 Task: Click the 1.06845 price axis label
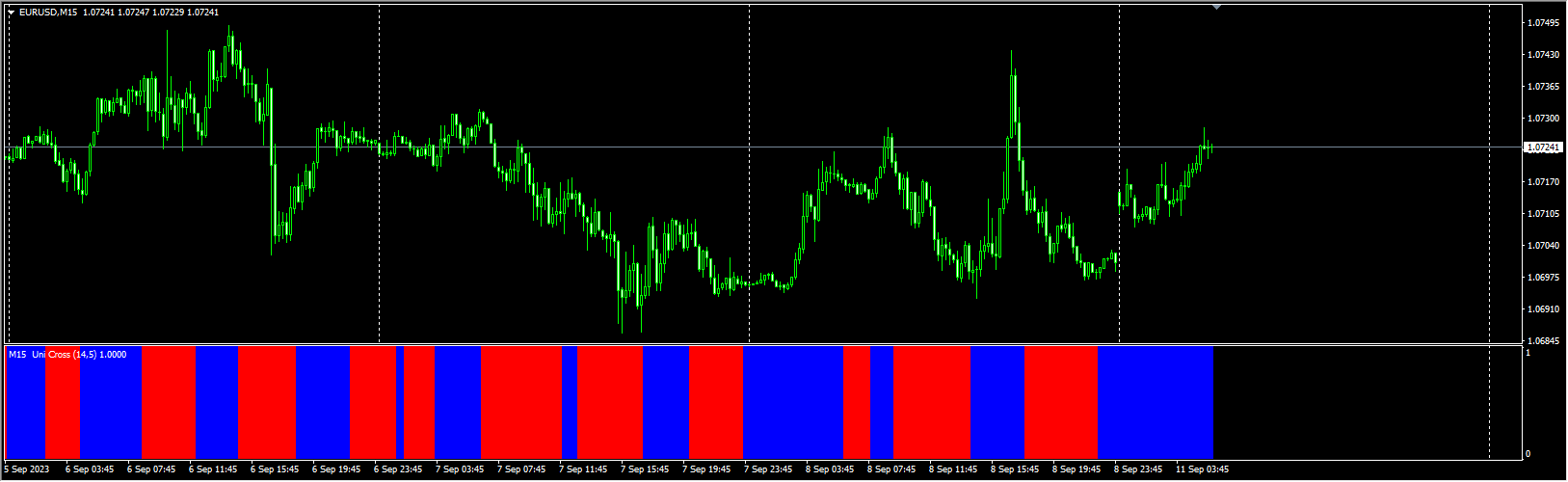1545,341
